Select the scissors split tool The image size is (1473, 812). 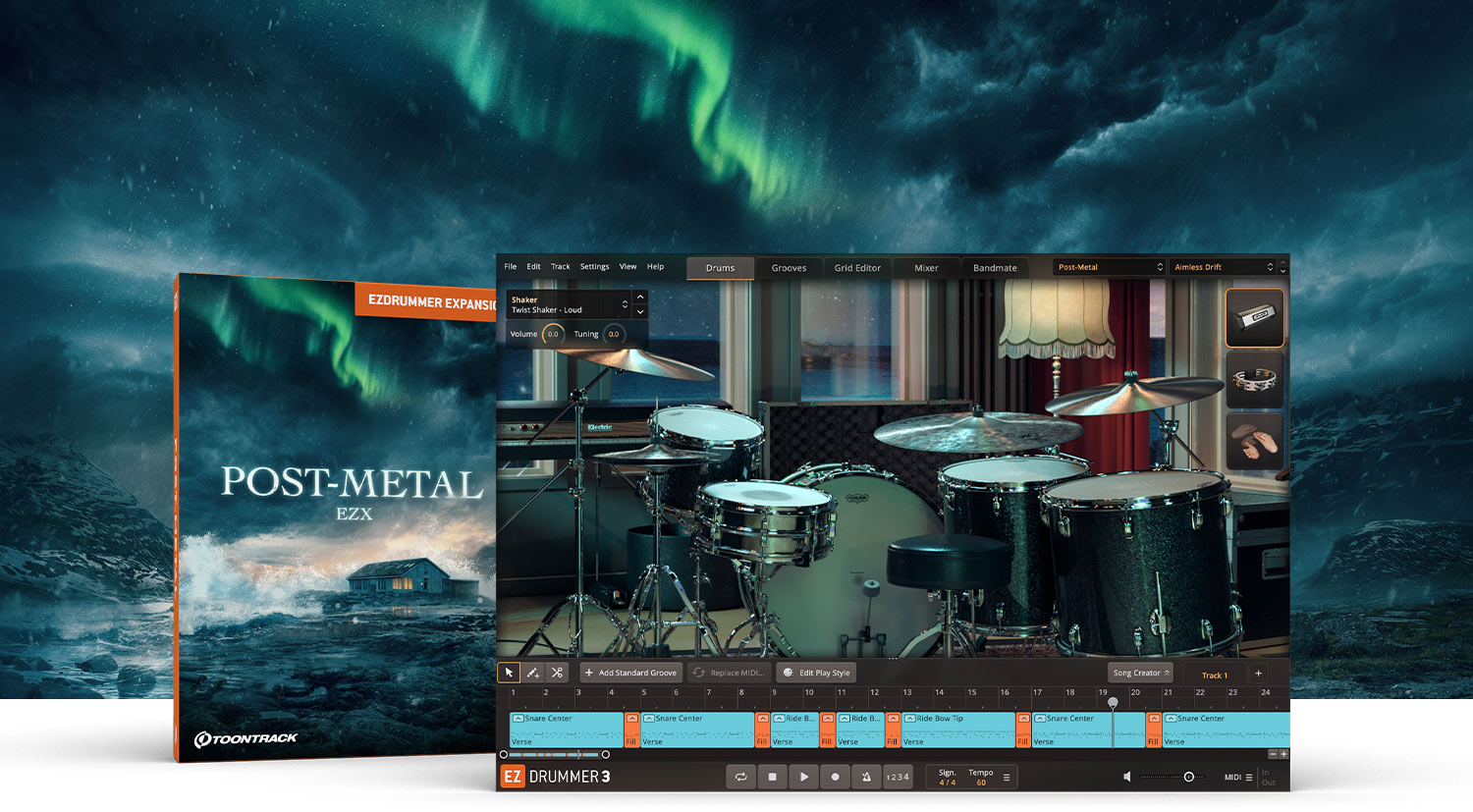pos(557,673)
